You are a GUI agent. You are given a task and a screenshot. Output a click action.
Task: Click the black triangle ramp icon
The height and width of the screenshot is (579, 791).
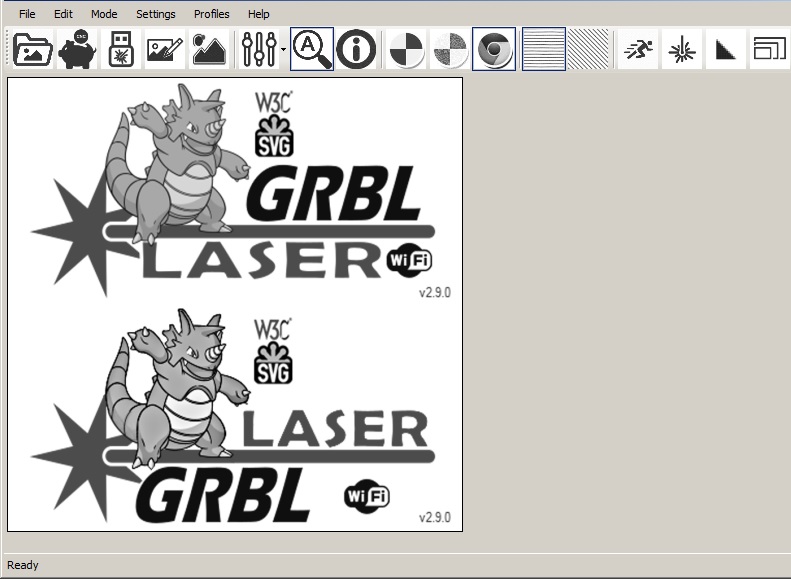726,49
